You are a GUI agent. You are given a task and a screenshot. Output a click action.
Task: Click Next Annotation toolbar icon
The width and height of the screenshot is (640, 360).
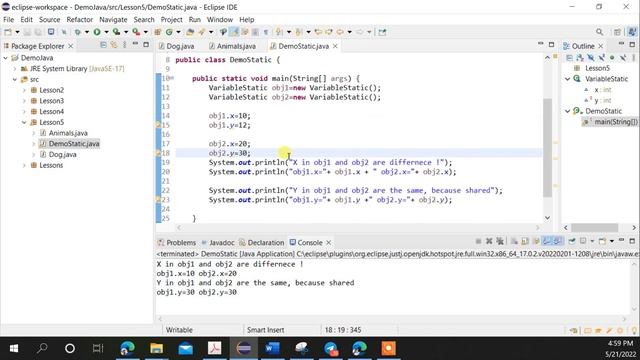click(x=279, y=32)
